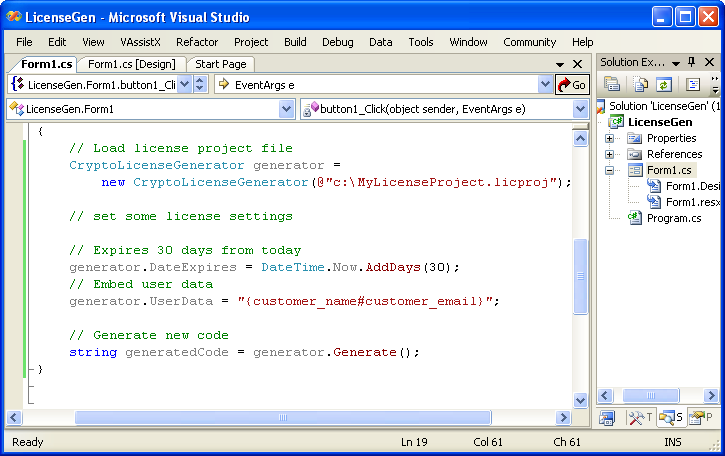The image size is (725, 456).
Task: Click the Go button
Action: (572, 85)
